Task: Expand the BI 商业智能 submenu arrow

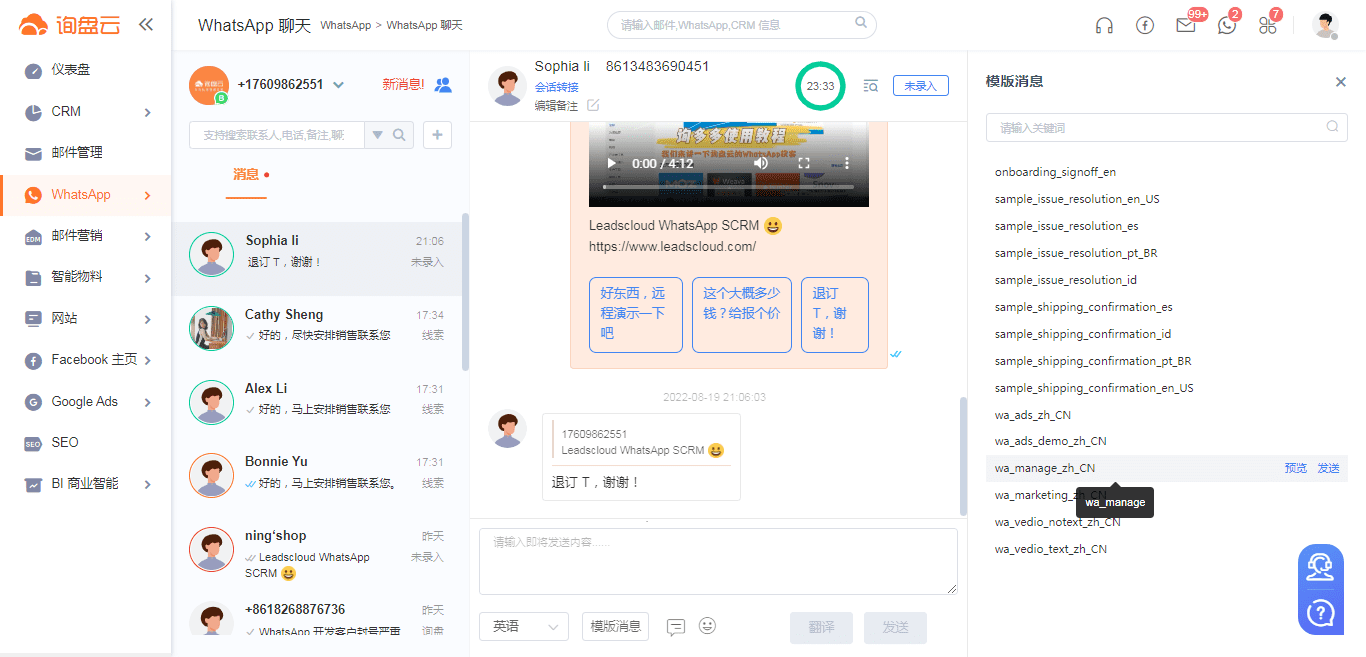Action: coord(148,485)
